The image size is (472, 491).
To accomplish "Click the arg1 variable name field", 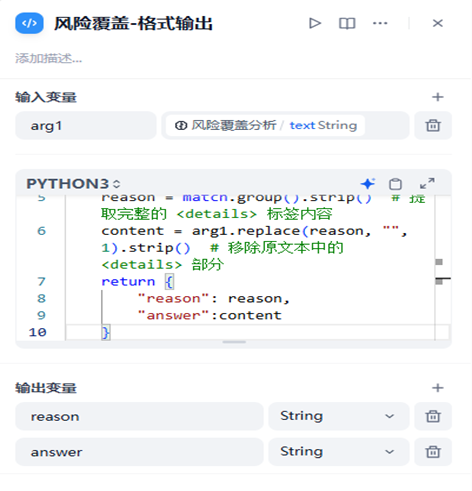I will tap(86, 126).
